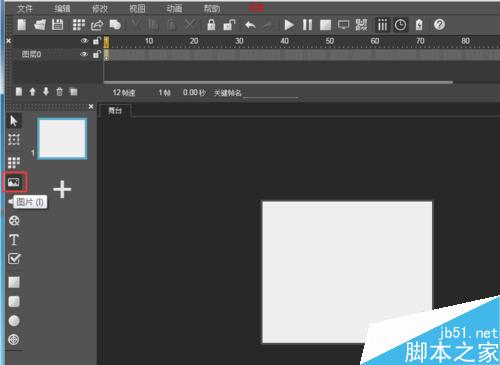
Task: Generate QR code preview
Action: [x=361, y=25]
